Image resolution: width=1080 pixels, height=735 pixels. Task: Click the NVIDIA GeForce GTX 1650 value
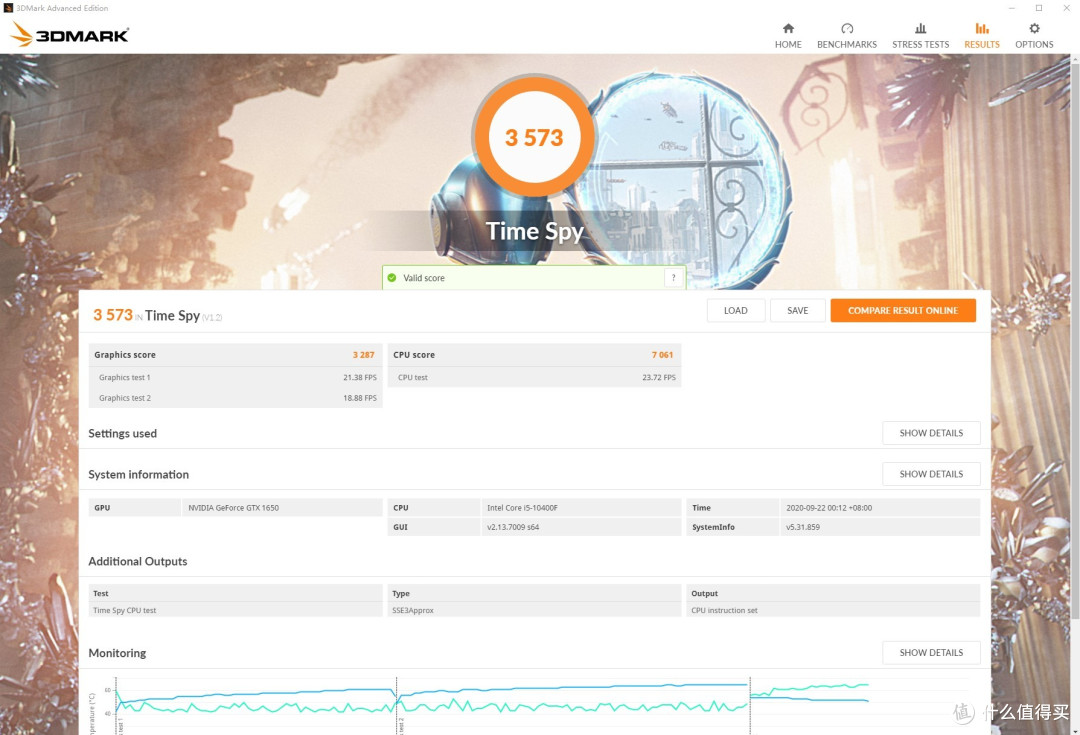(233, 508)
